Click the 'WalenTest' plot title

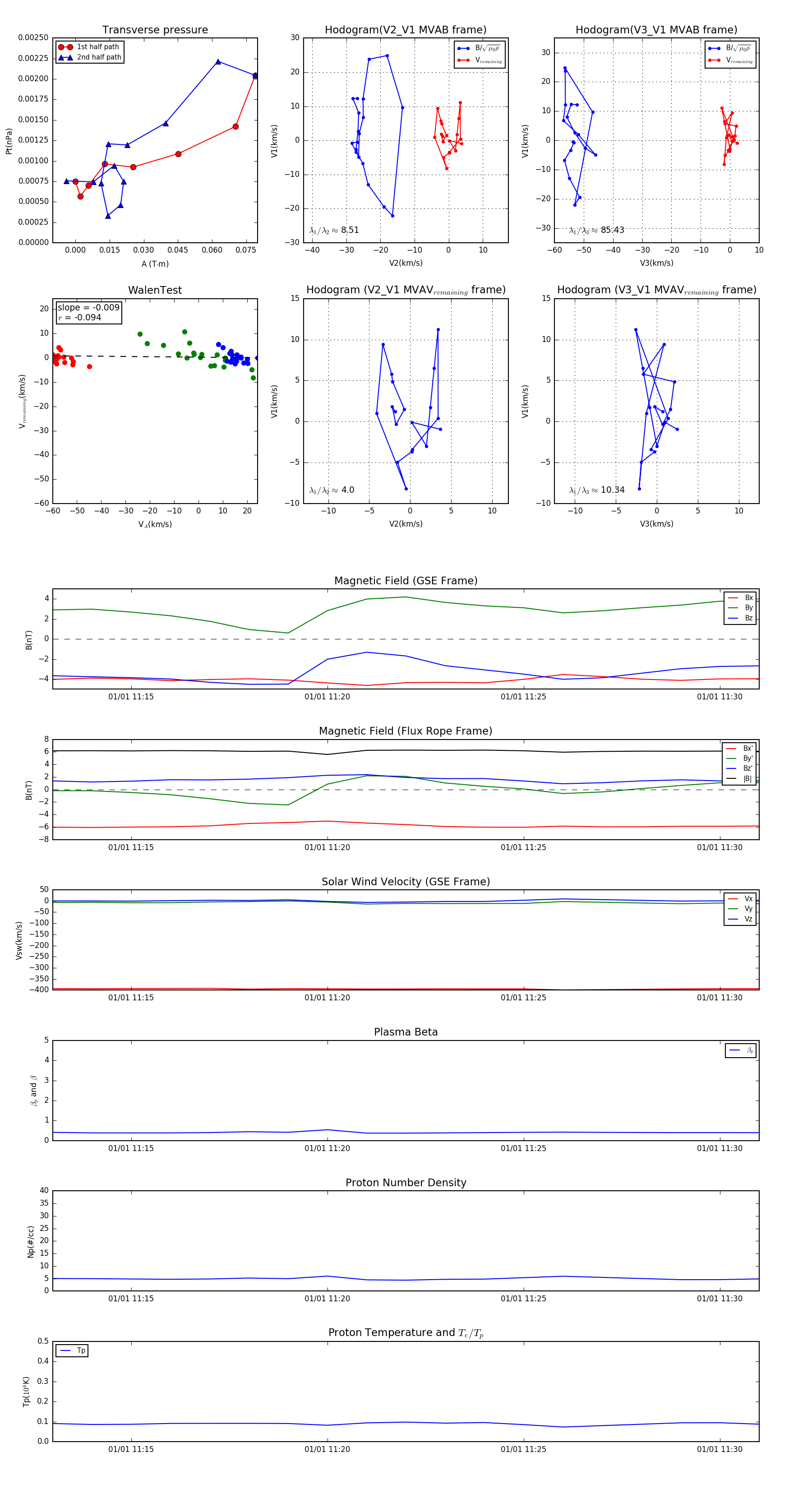point(155,290)
